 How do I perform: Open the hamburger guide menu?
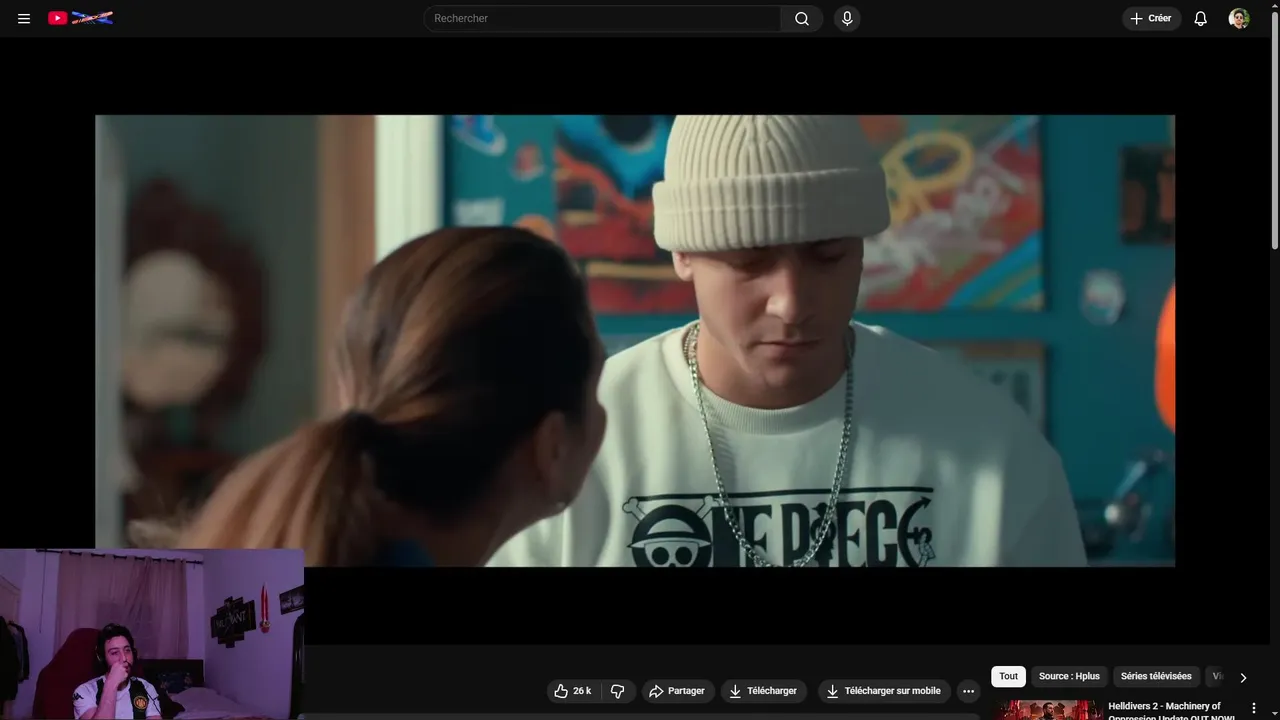tap(24, 18)
